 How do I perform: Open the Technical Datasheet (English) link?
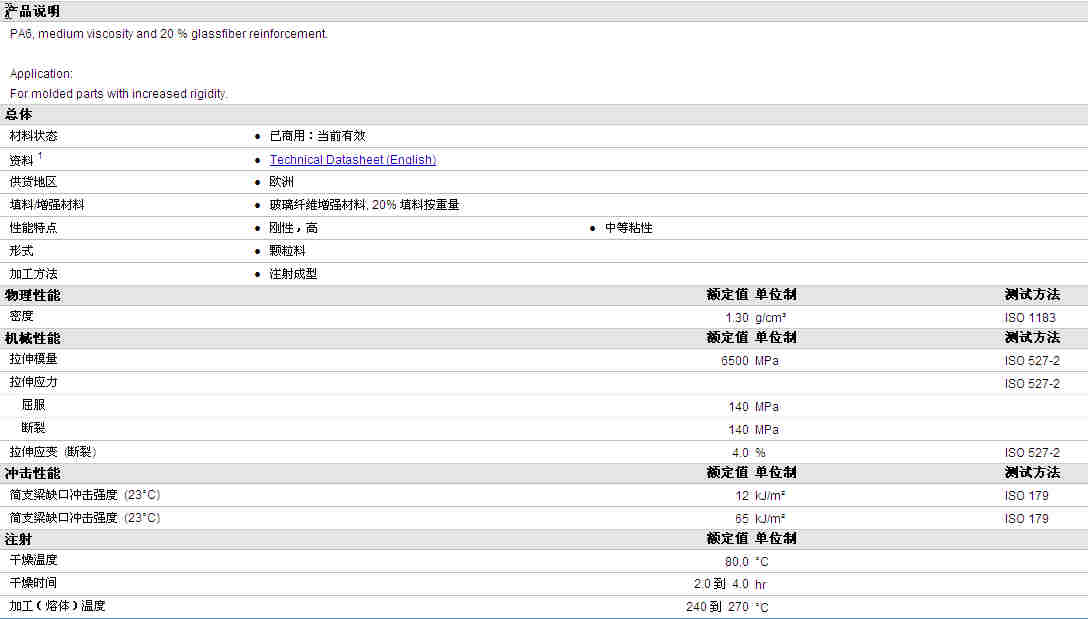352,160
